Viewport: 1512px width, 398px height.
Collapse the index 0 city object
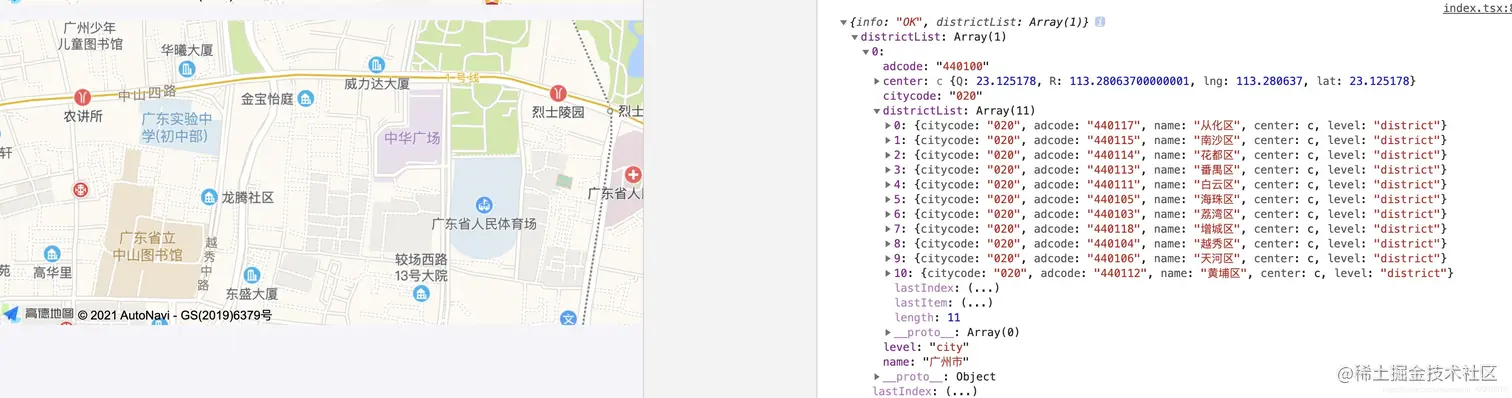point(866,52)
